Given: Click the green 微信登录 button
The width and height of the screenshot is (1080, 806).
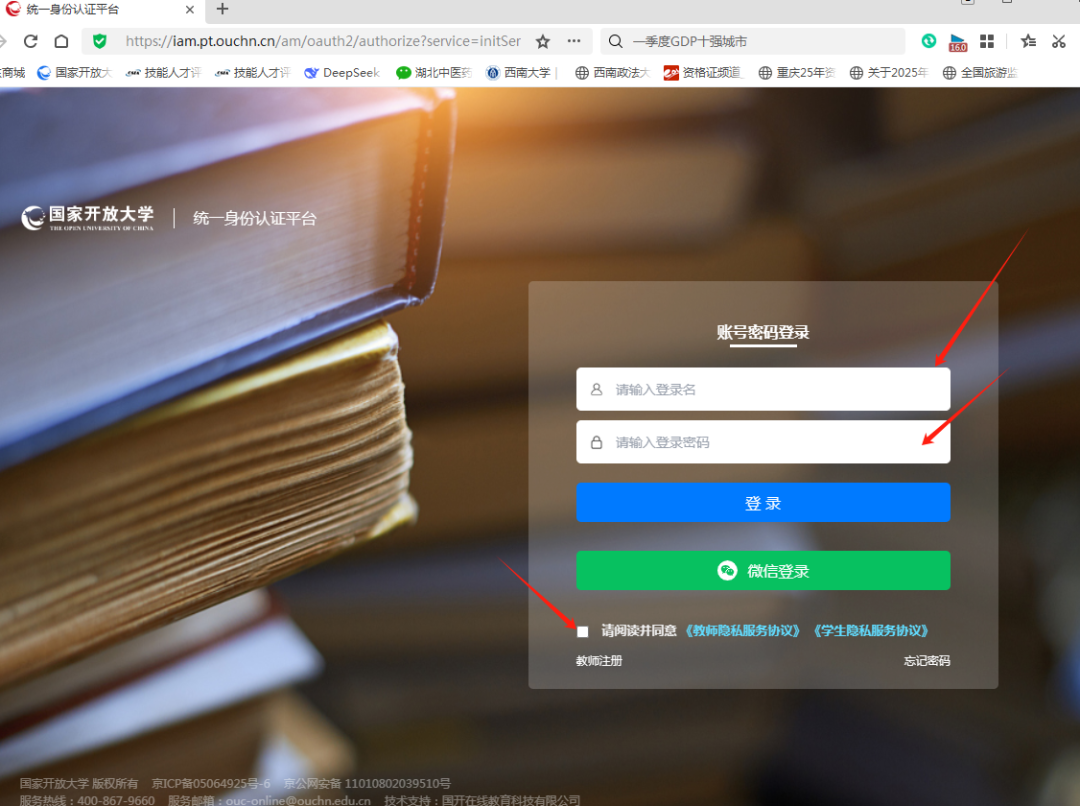Looking at the screenshot, I should 763,570.
